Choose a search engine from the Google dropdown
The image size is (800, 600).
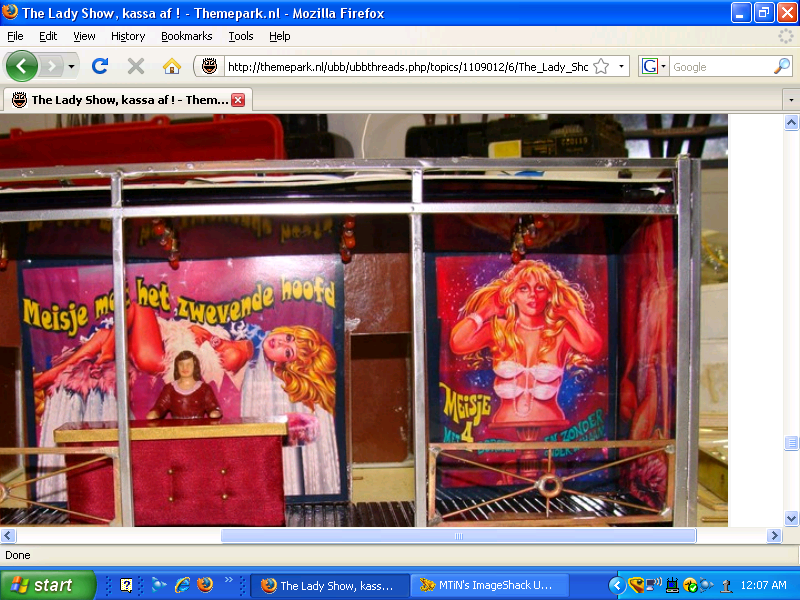click(654, 66)
